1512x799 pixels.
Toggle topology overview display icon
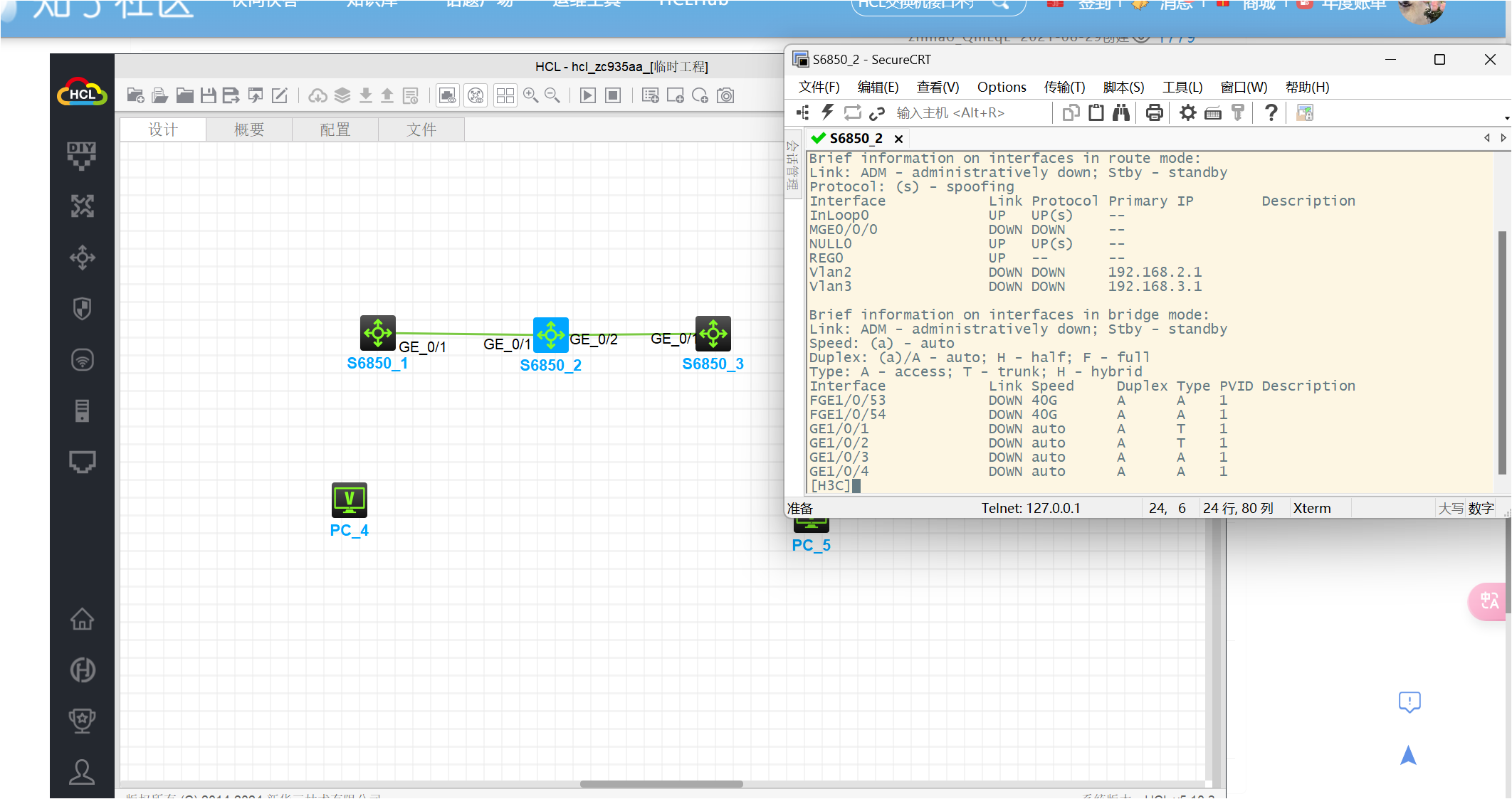476,95
